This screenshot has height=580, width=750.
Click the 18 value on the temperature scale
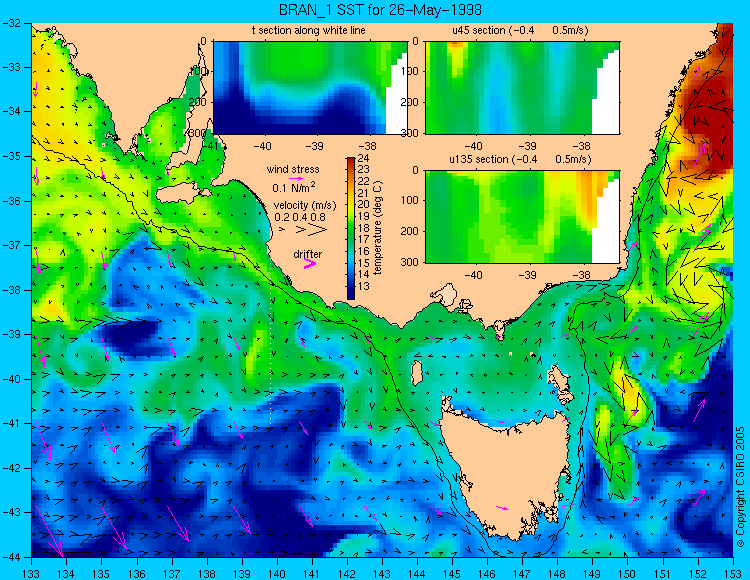(364, 228)
